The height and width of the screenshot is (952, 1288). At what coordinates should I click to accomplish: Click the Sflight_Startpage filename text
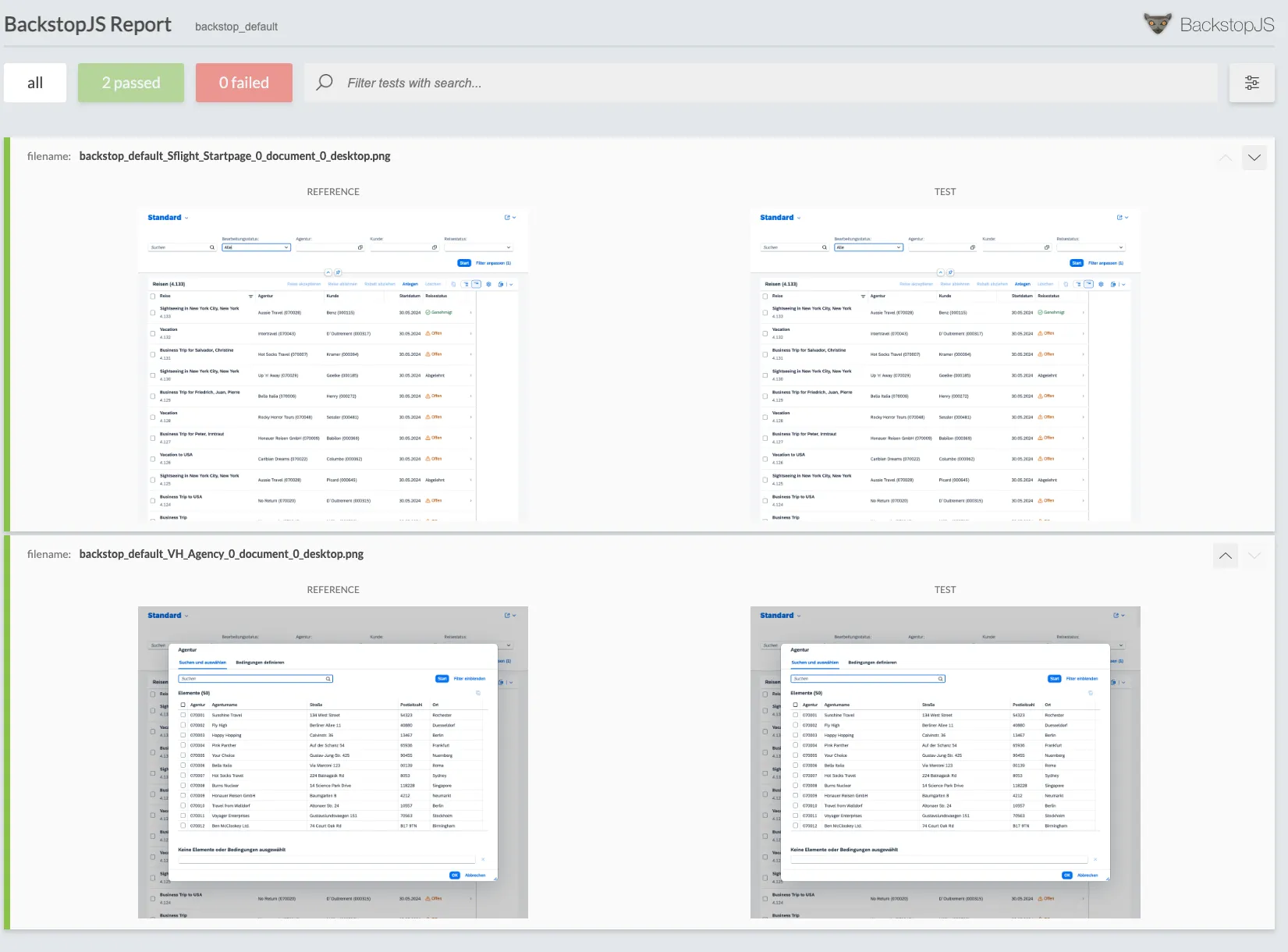coord(235,156)
